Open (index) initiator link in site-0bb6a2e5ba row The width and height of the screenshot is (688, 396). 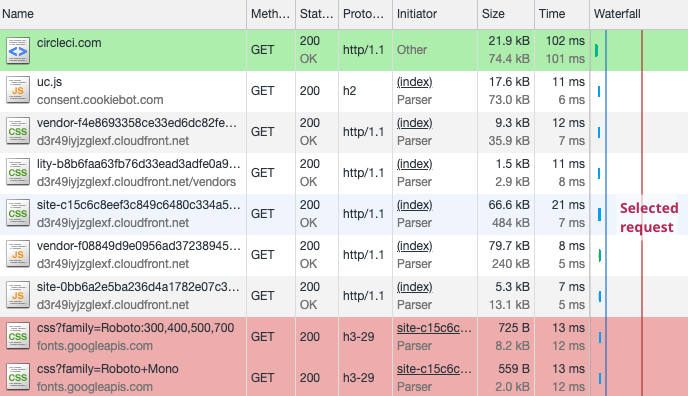(x=415, y=287)
